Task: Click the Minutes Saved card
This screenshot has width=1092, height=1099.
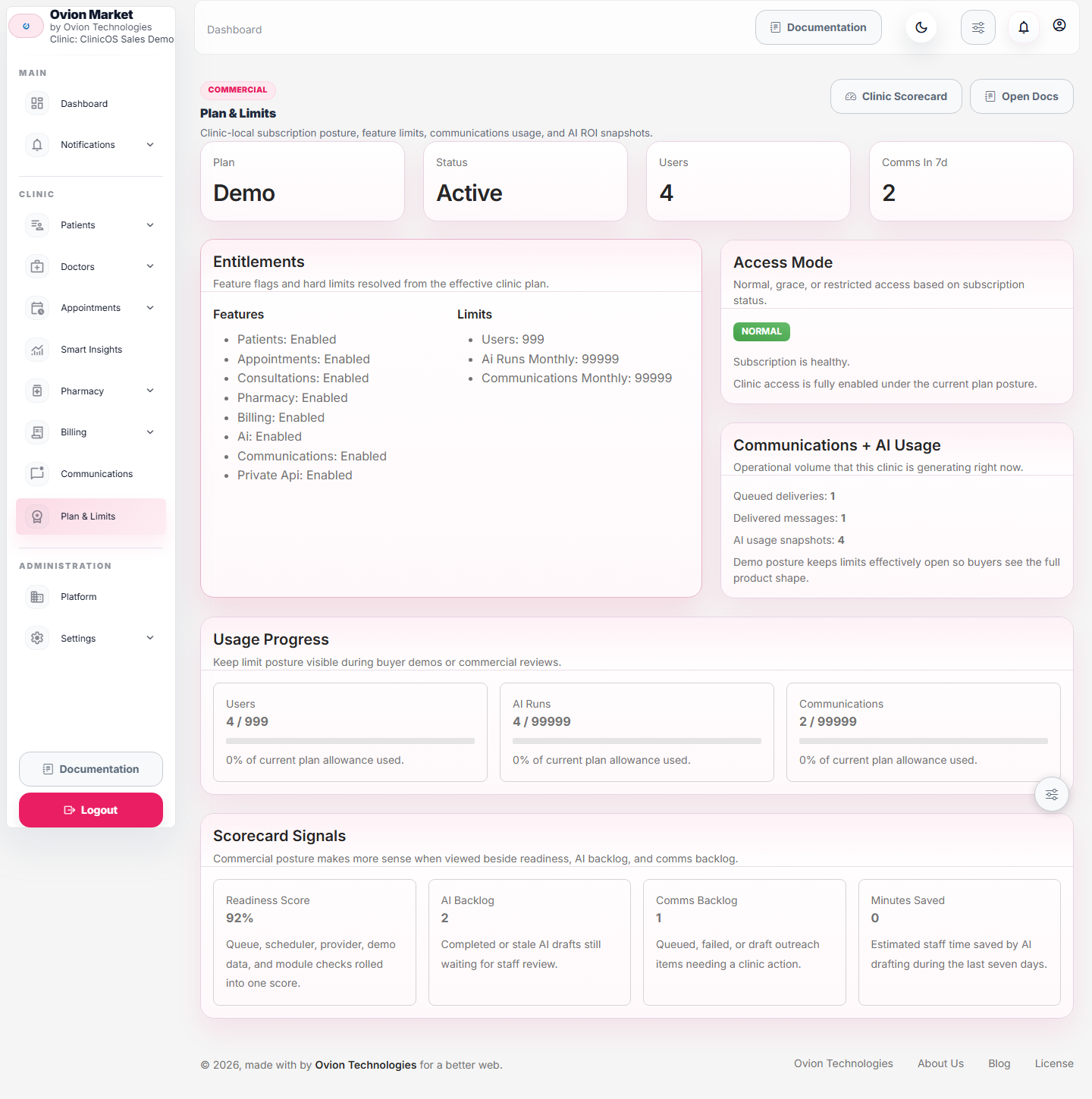Action: pos(959,942)
